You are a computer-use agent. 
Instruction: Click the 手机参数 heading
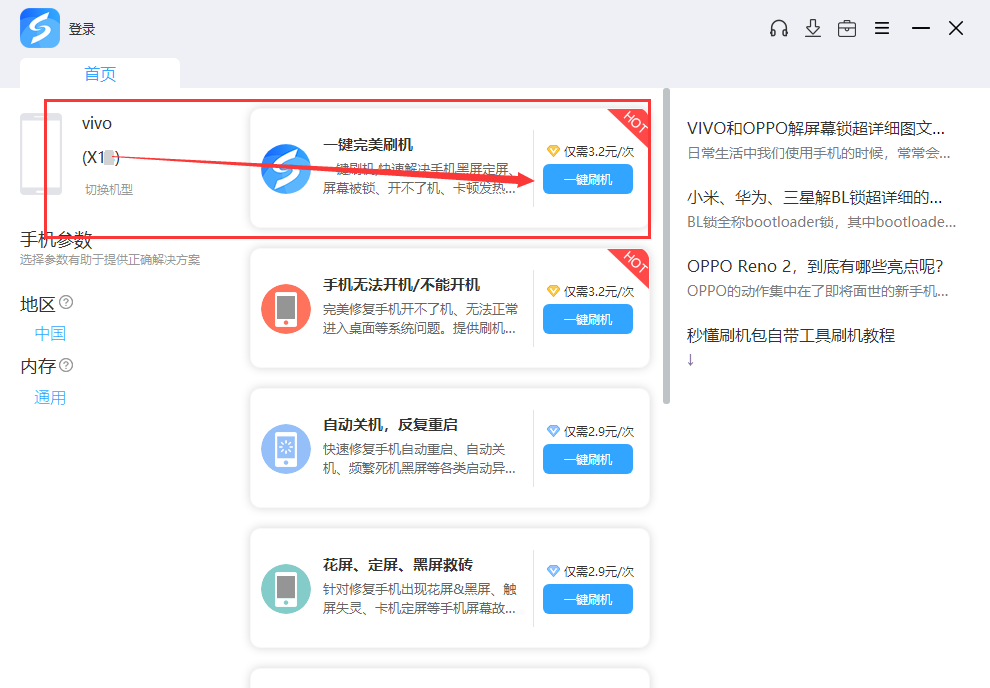56,239
